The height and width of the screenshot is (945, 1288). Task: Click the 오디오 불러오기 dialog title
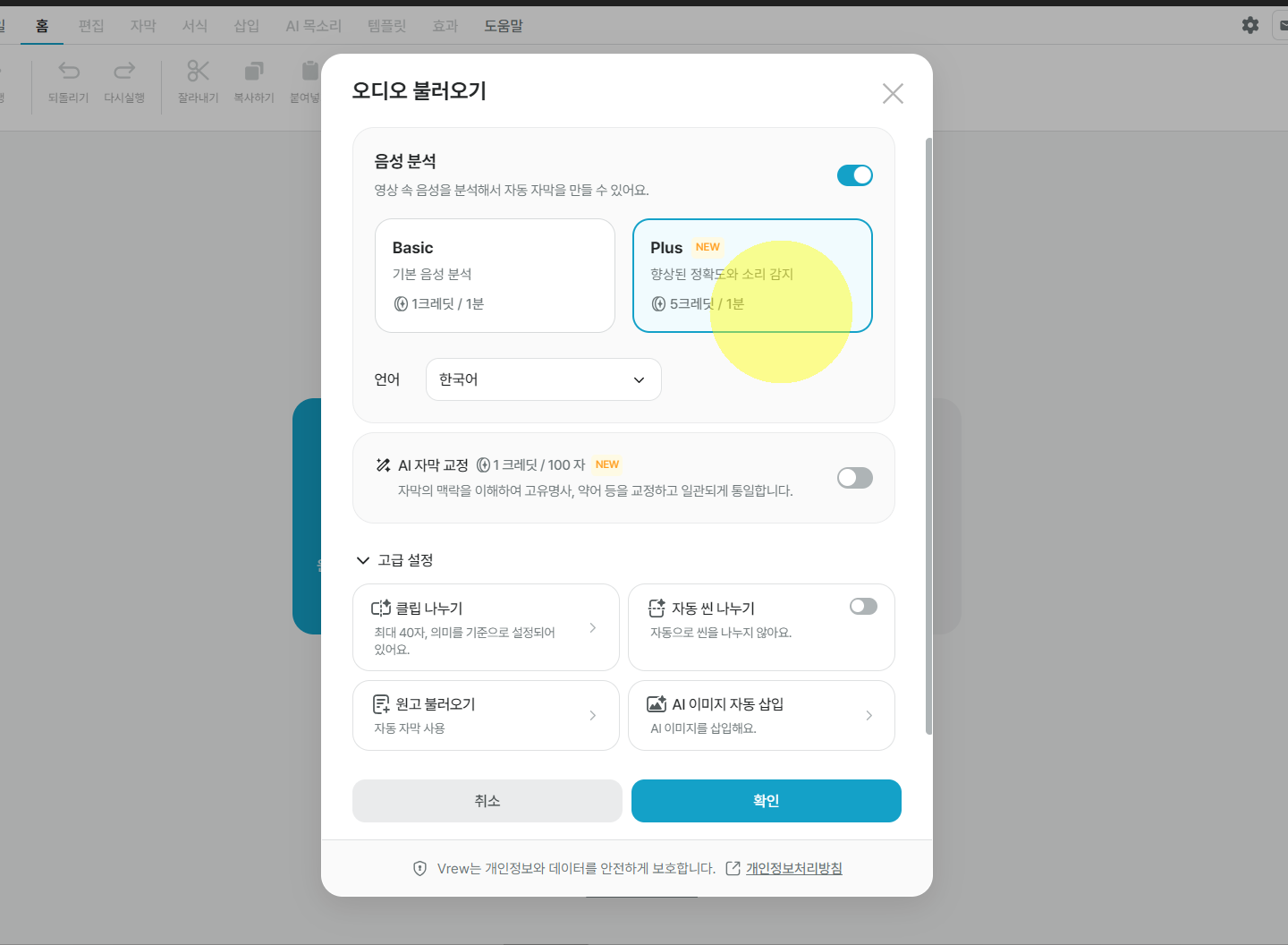(x=419, y=91)
